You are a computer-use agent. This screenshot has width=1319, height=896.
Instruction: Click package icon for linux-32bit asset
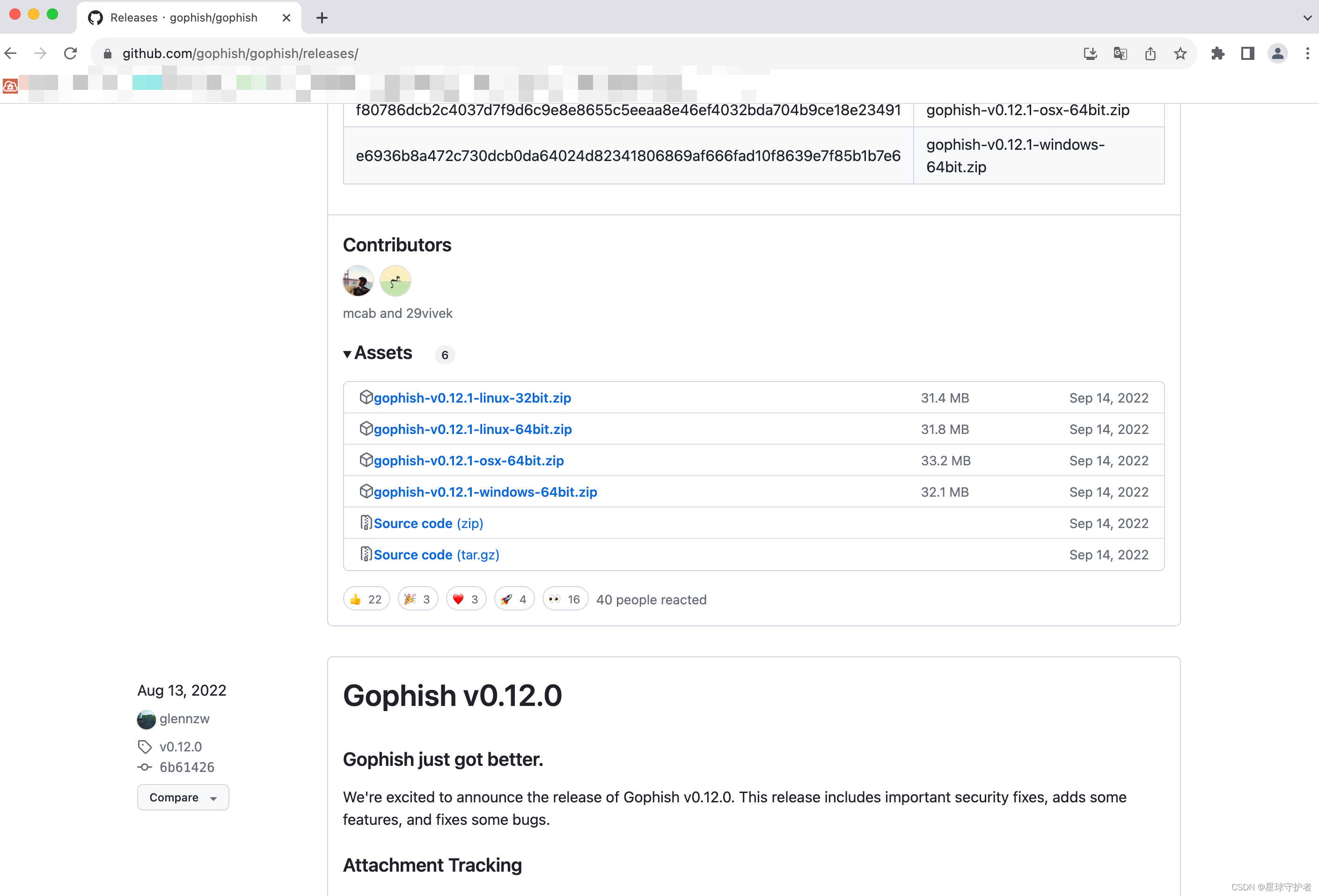tap(366, 397)
